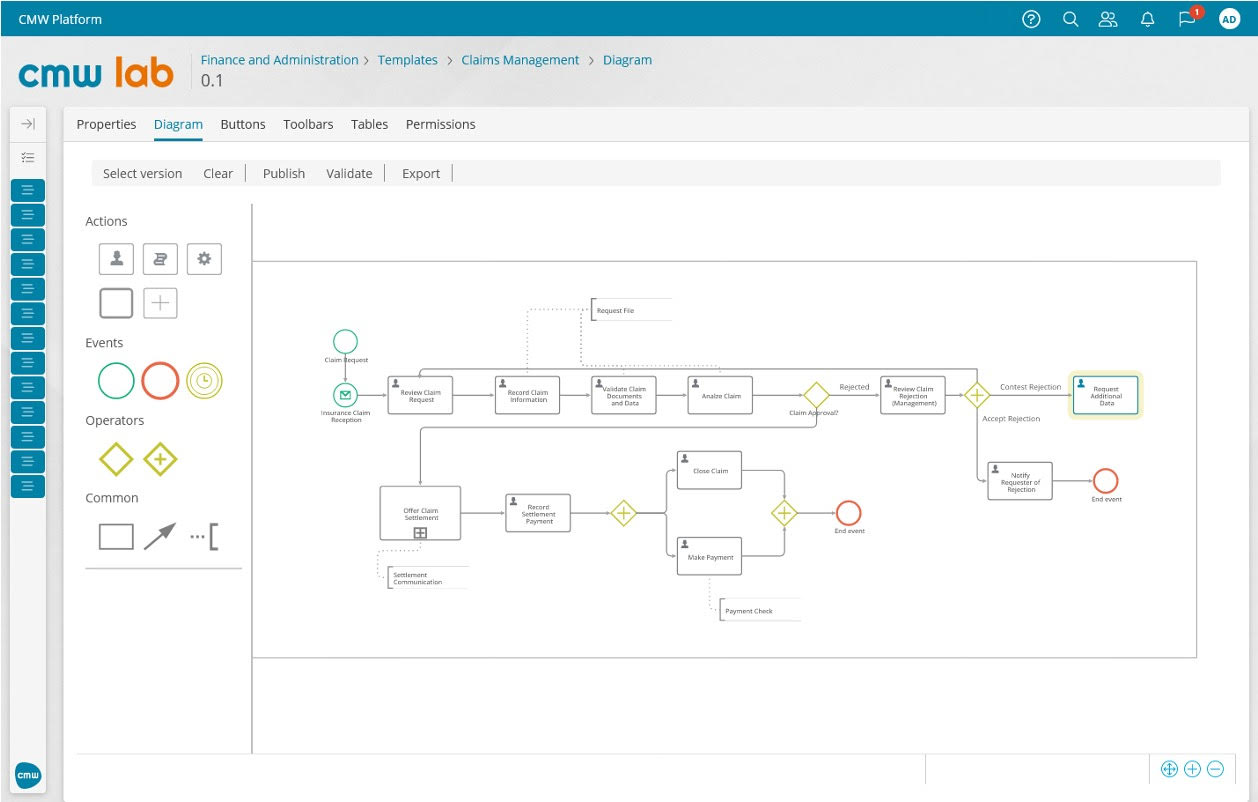This screenshot has width=1258, height=802.
Task: Click the Accept Rejection flow label
Action: click(x=1011, y=419)
